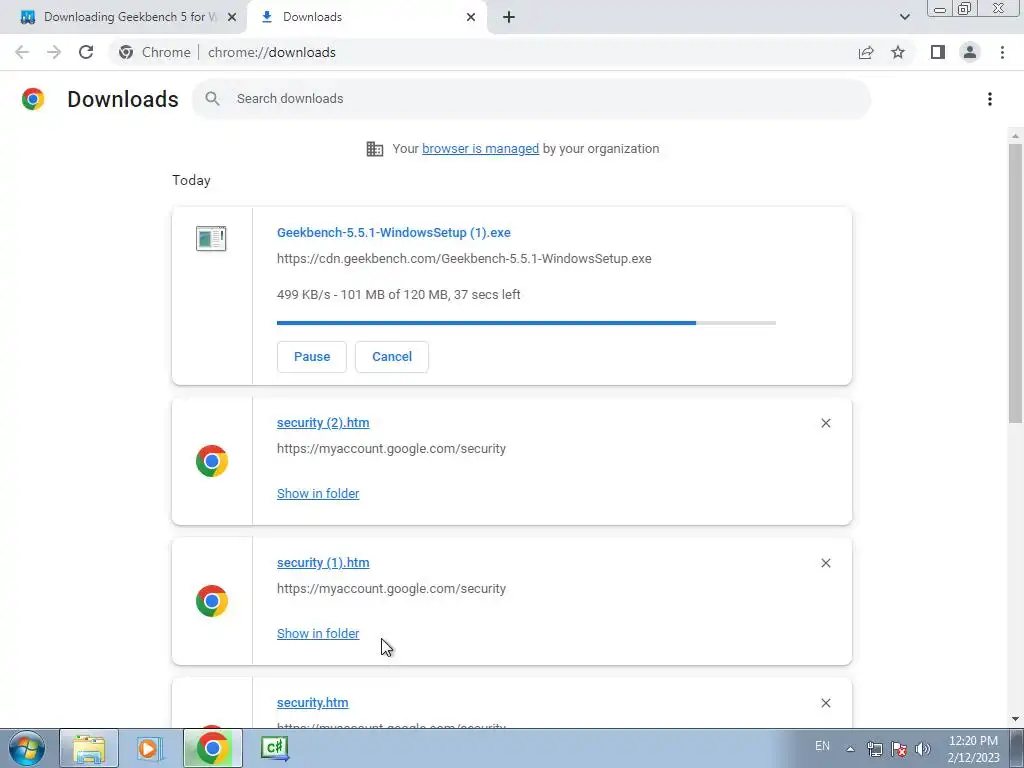Click the Chrome icon beside security (1).htm
Screen dimensions: 1024x768
click(x=212, y=601)
